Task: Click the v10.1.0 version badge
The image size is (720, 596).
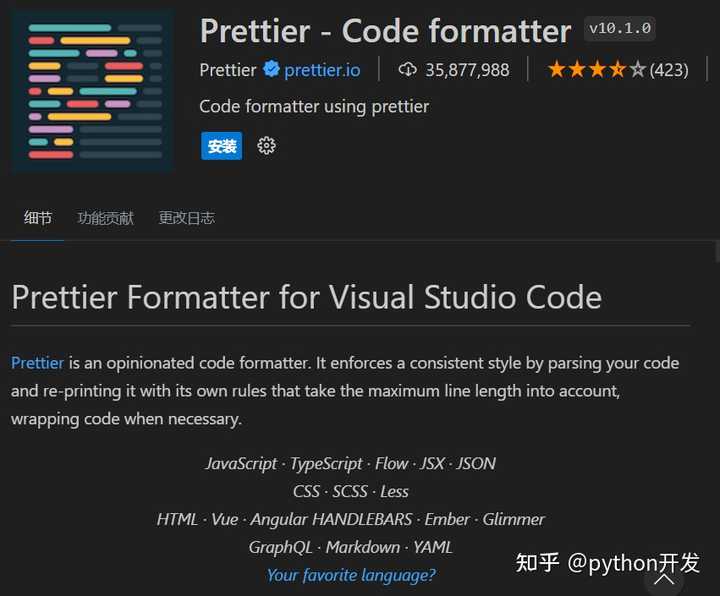Action: point(620,28)
